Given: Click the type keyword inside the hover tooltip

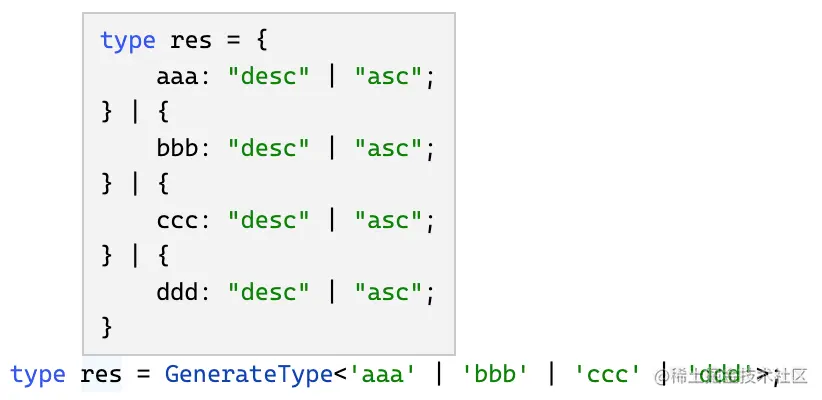Looking at the screenshot, I should 128,41.
